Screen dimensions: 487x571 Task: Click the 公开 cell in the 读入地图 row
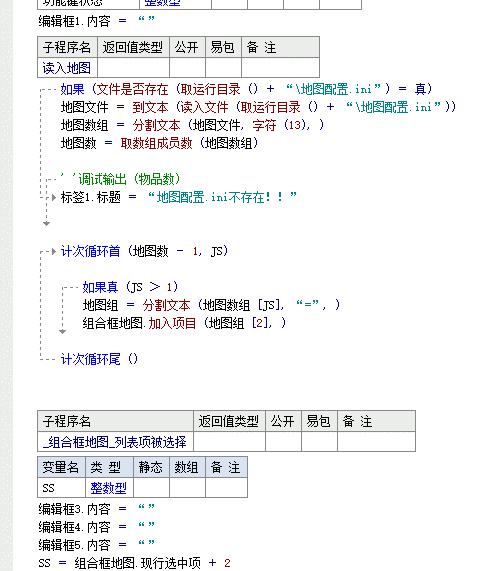point(187,68)
